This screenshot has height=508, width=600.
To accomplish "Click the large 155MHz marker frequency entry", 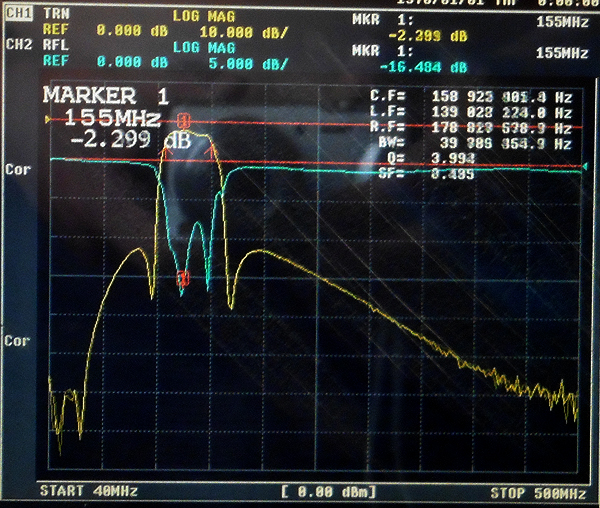I will tap(112, 117).
